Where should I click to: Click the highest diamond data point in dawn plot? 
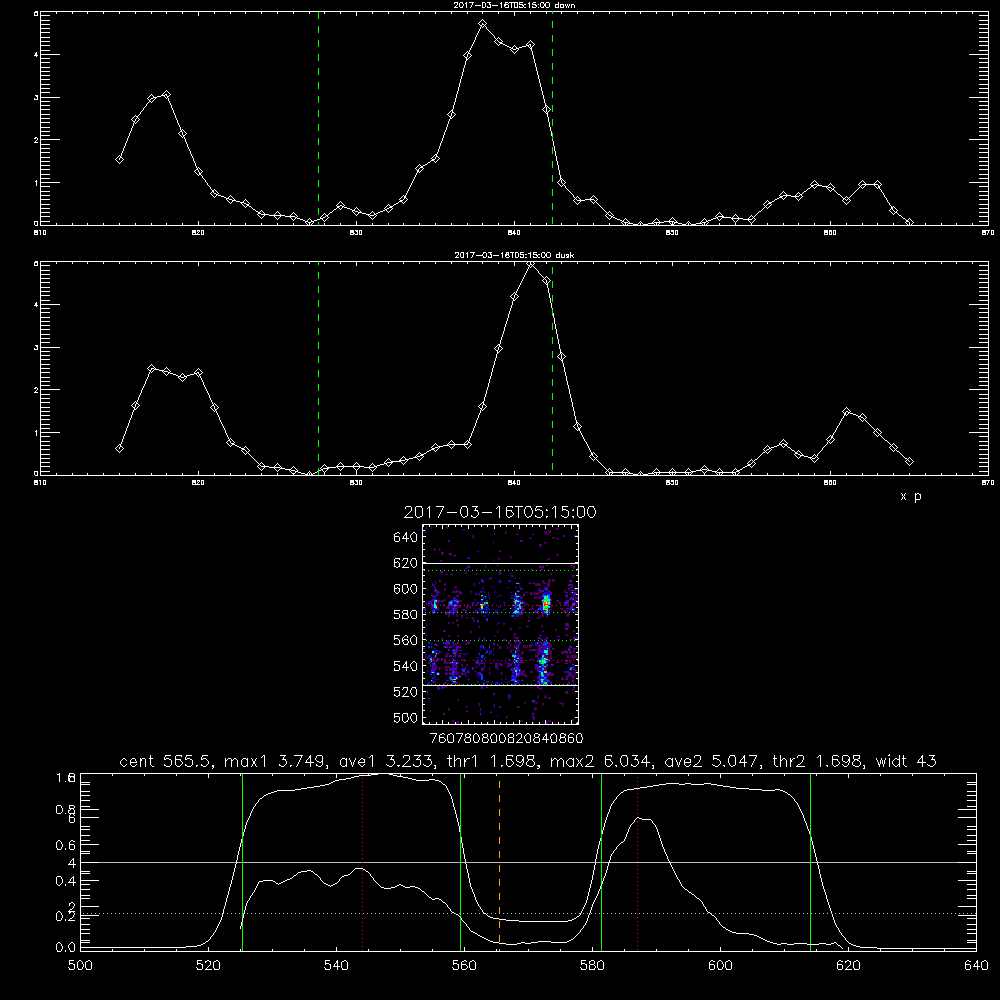pos(483,24)
